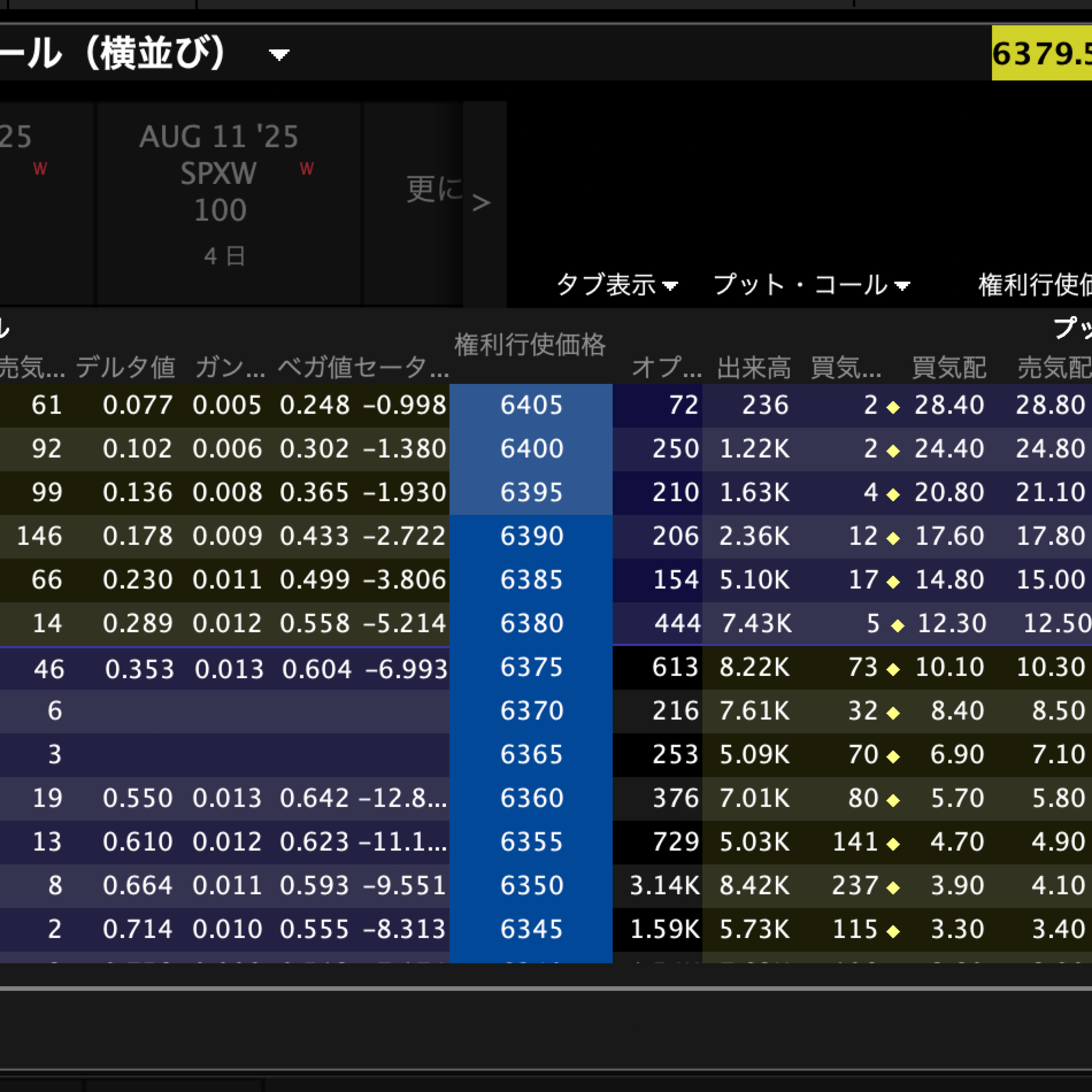
Task: Click the diamond icon next to bid 17.60
Action: [x=893, y=538]
